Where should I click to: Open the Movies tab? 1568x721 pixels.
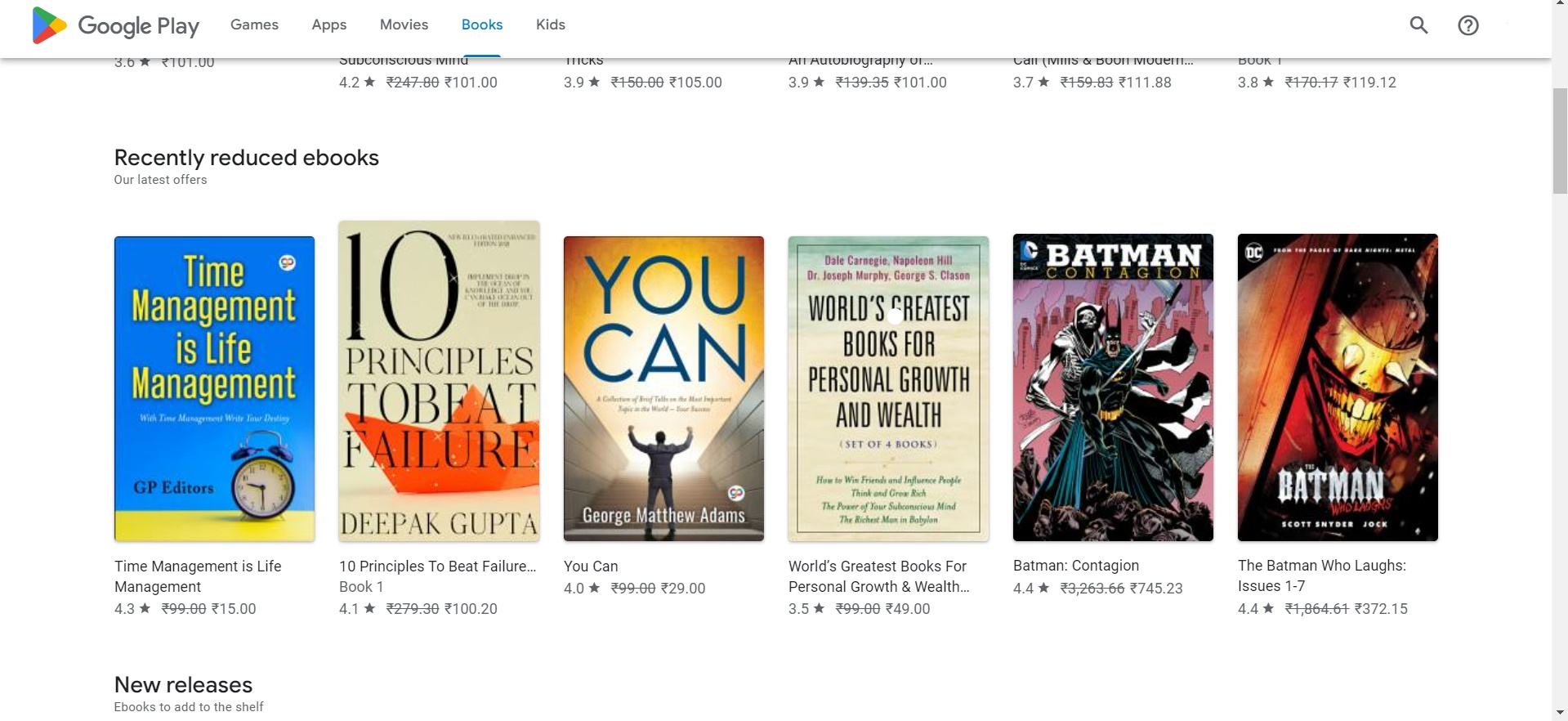[x=404, y=25]
